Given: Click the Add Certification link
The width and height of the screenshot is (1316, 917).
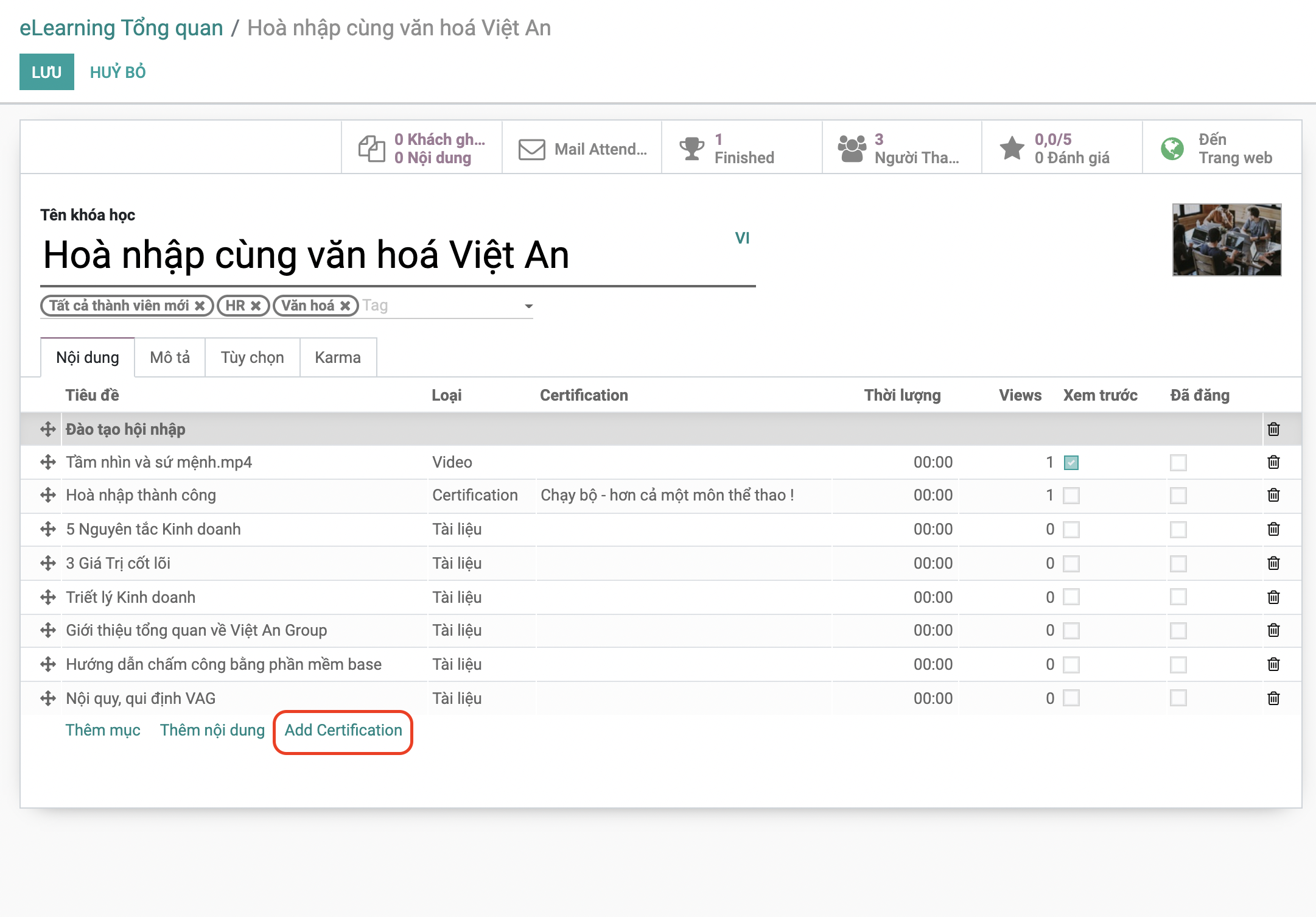Looking at the screenshot, I should [343, 730].
